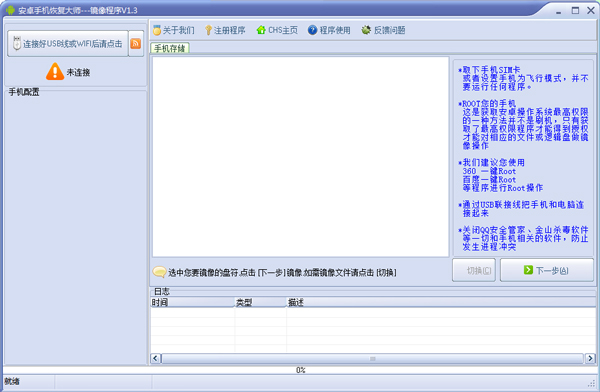Click the 0% progress bar
This screenshot has width=600, height=392.
[300, 370]
